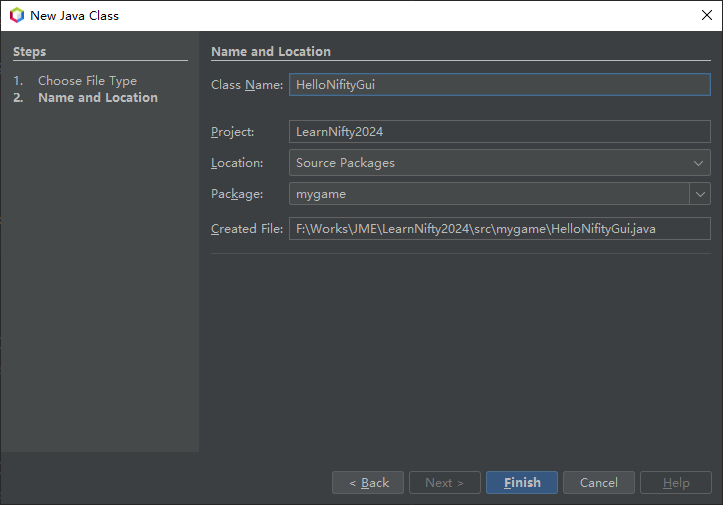Image resolution: width=723 pixels, height=505 pixels.
Task: Click the NetBeans icon in the title bar
Action: tap(16, 15)
